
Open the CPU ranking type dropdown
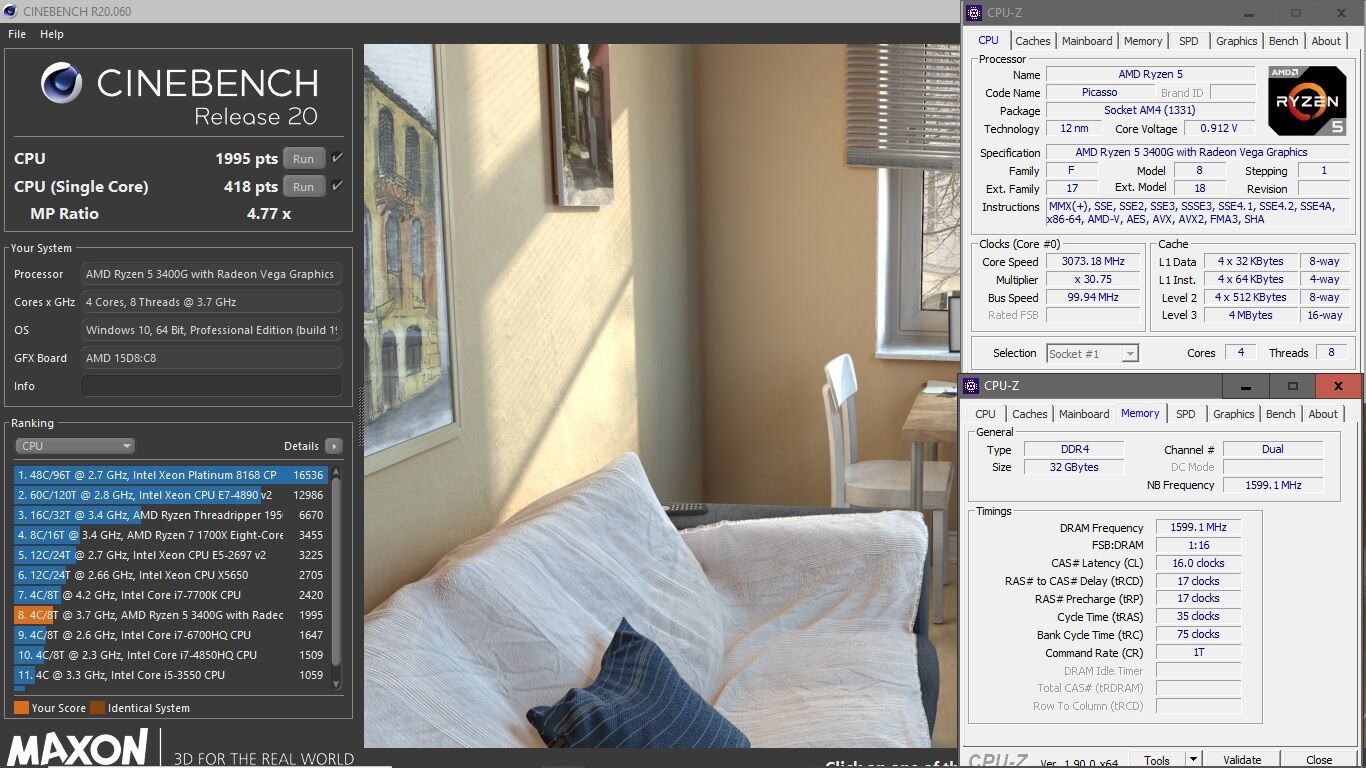pyautogui.click(x=75, y=446)
